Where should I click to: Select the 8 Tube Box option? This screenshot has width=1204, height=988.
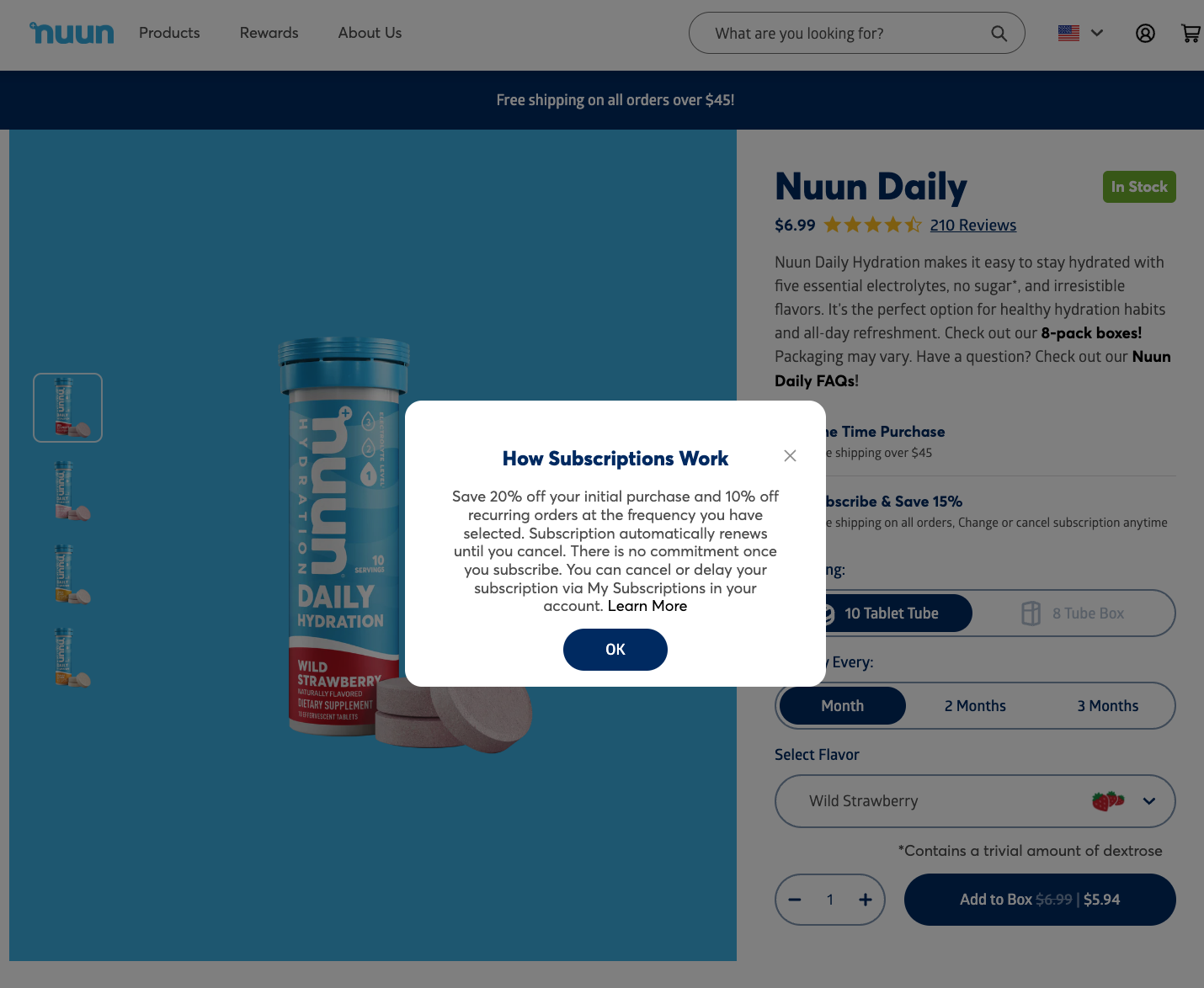1073,614
